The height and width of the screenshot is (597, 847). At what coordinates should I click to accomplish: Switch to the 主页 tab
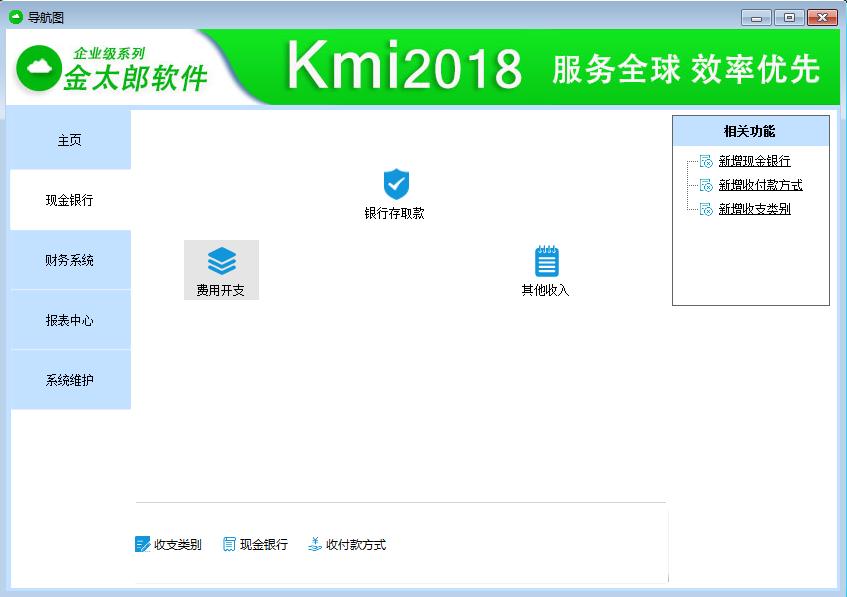tap(69, 139)
